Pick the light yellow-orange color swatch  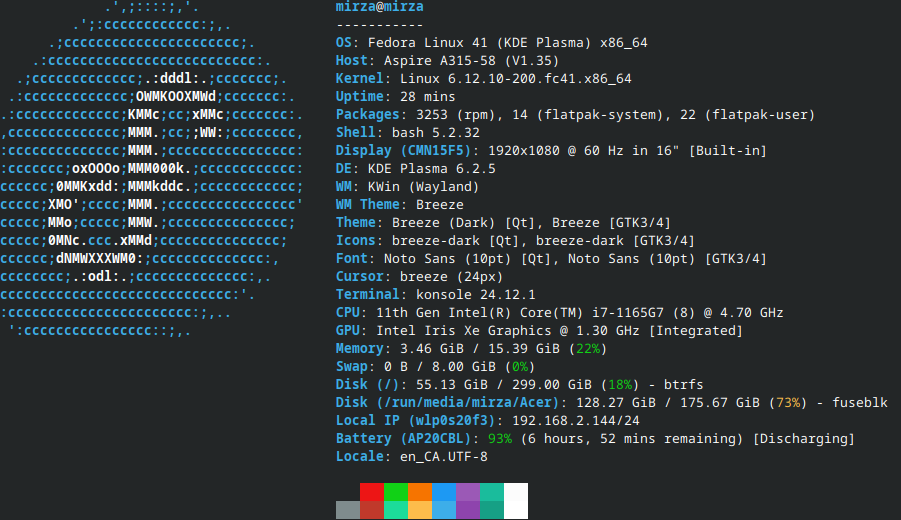click(x=420, y=510)
